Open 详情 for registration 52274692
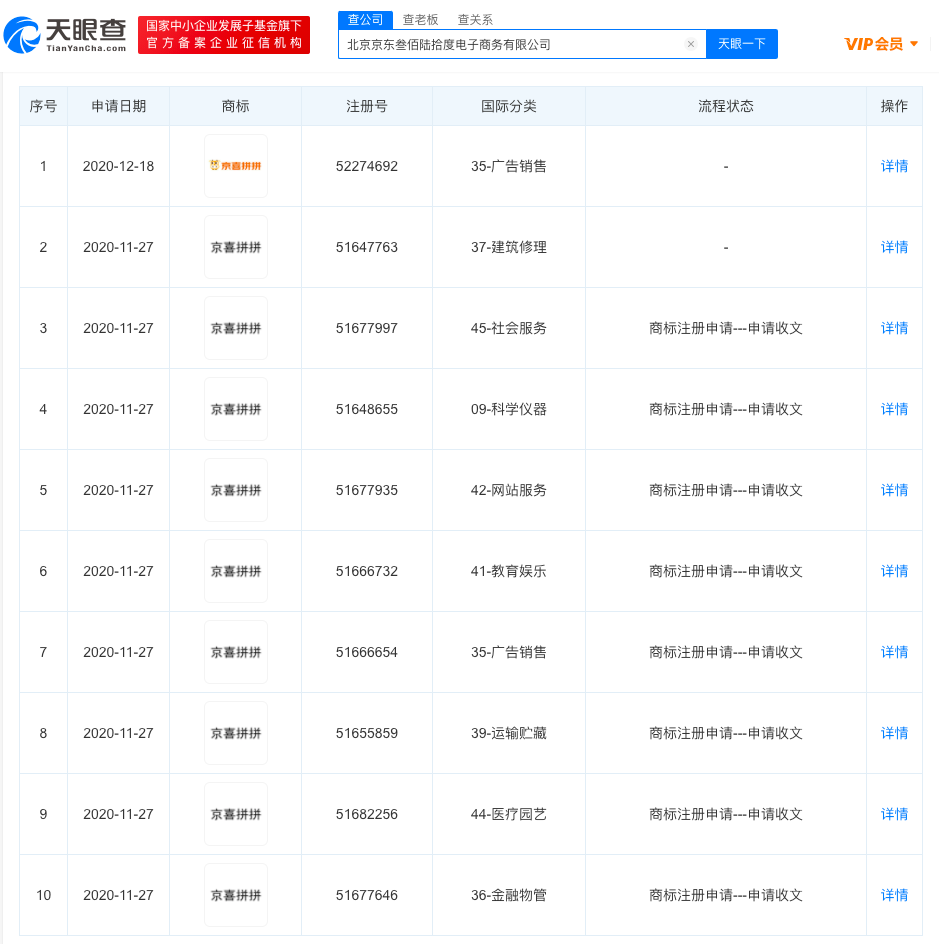Image resolution: width=939 pixels, height=944 pixels. coord(894,166)
